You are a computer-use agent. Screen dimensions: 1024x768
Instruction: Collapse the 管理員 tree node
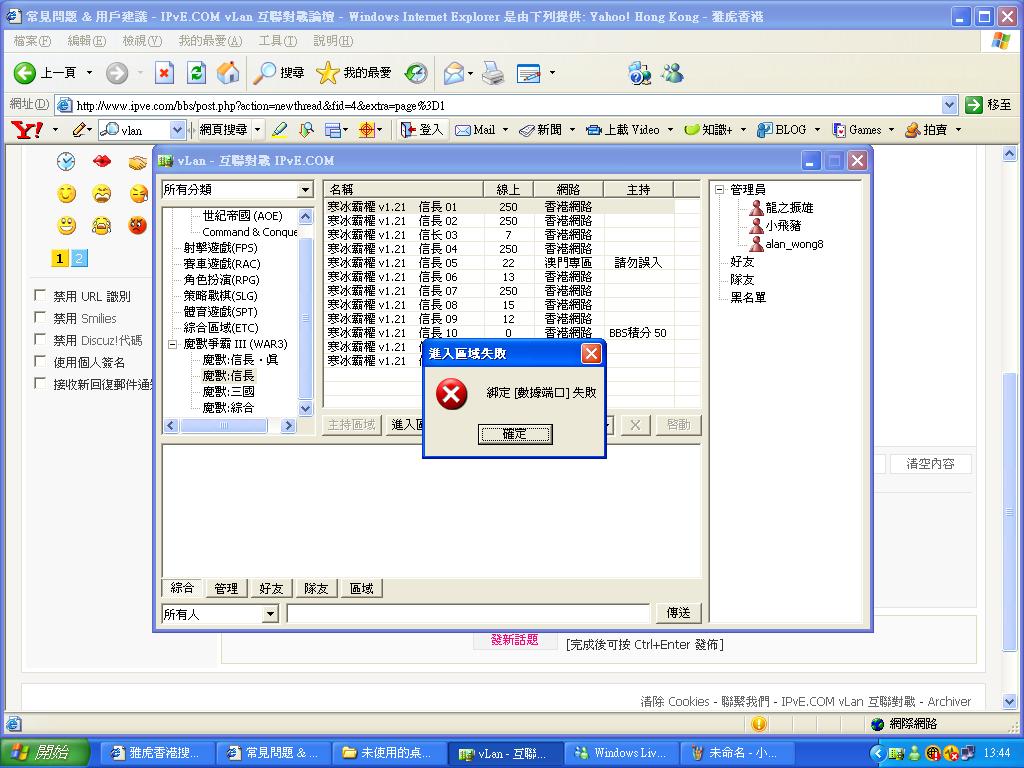pos(719,190)
